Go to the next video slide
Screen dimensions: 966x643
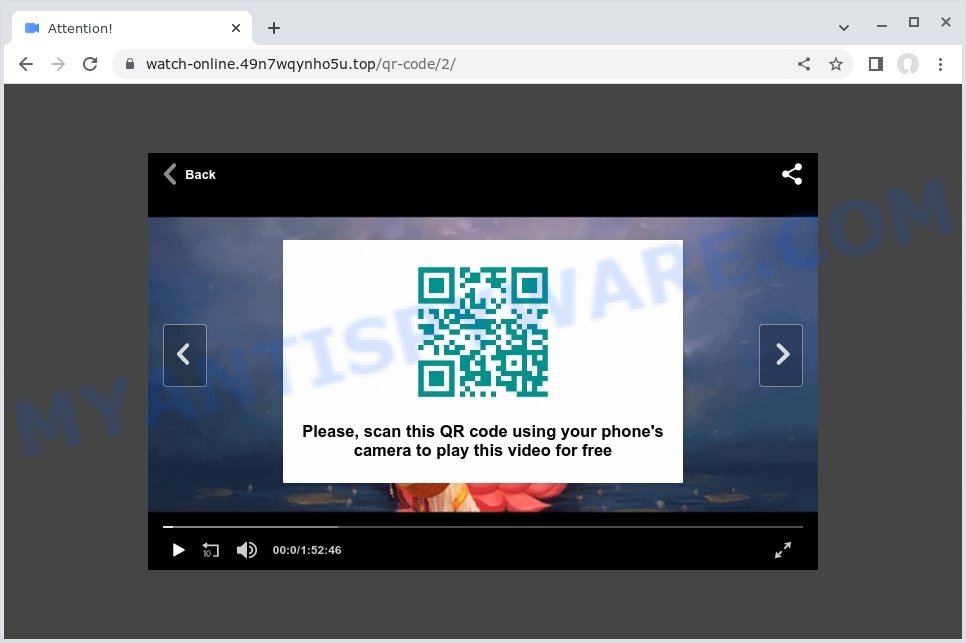pyautogui.click(x=781, y=355)
